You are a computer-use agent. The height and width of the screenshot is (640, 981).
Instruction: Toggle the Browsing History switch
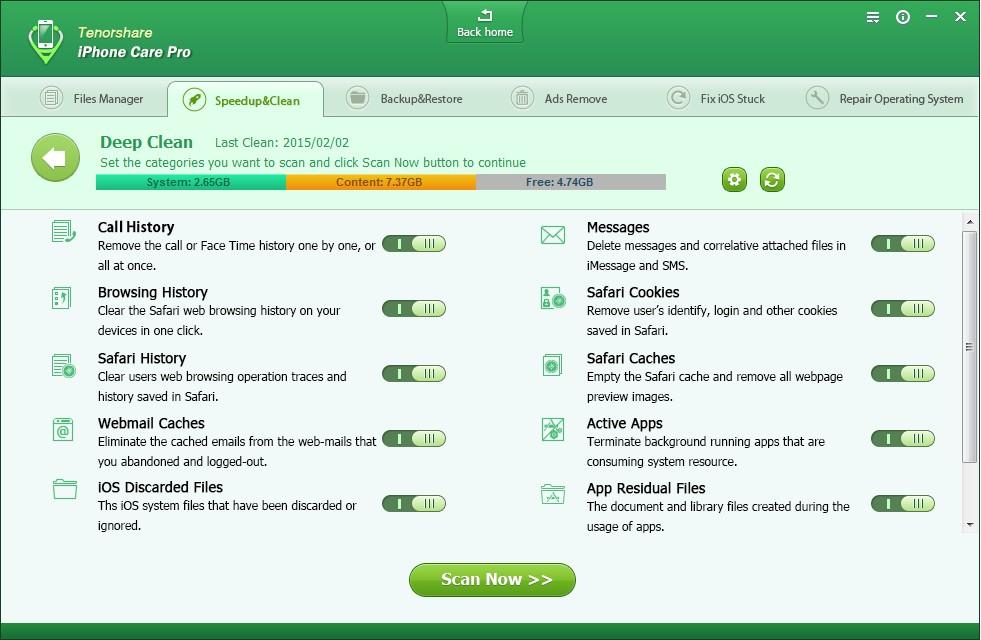tap(414, 308)
